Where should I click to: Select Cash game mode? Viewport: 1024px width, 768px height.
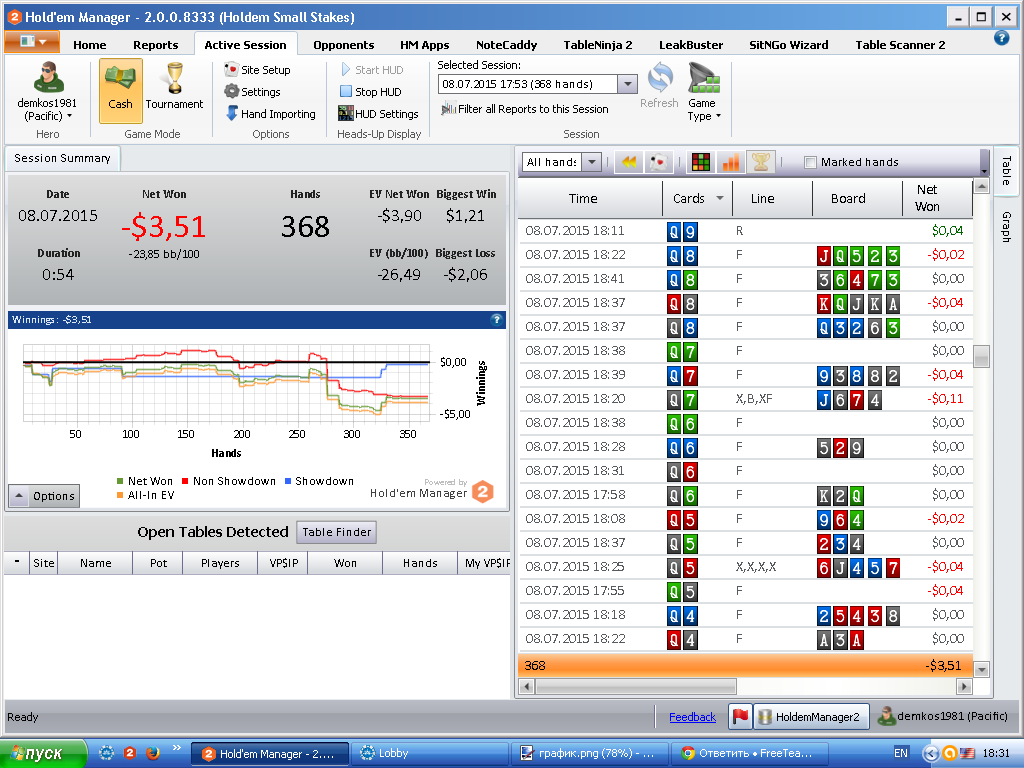click(121, 91)
